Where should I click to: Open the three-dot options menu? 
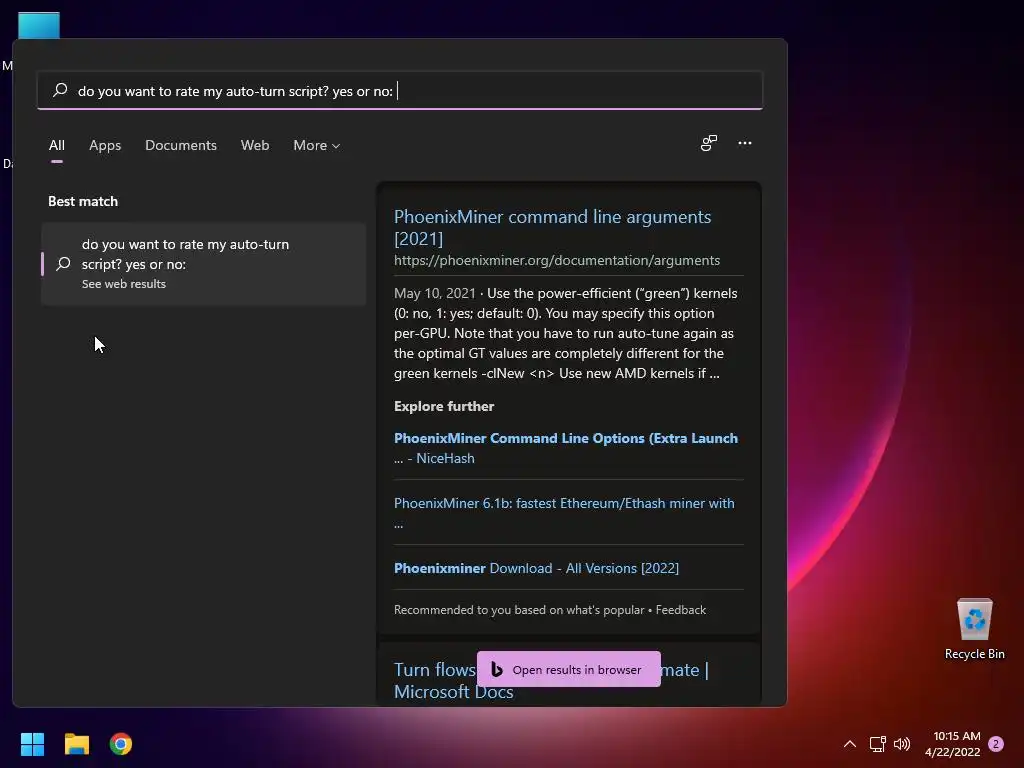744,143
